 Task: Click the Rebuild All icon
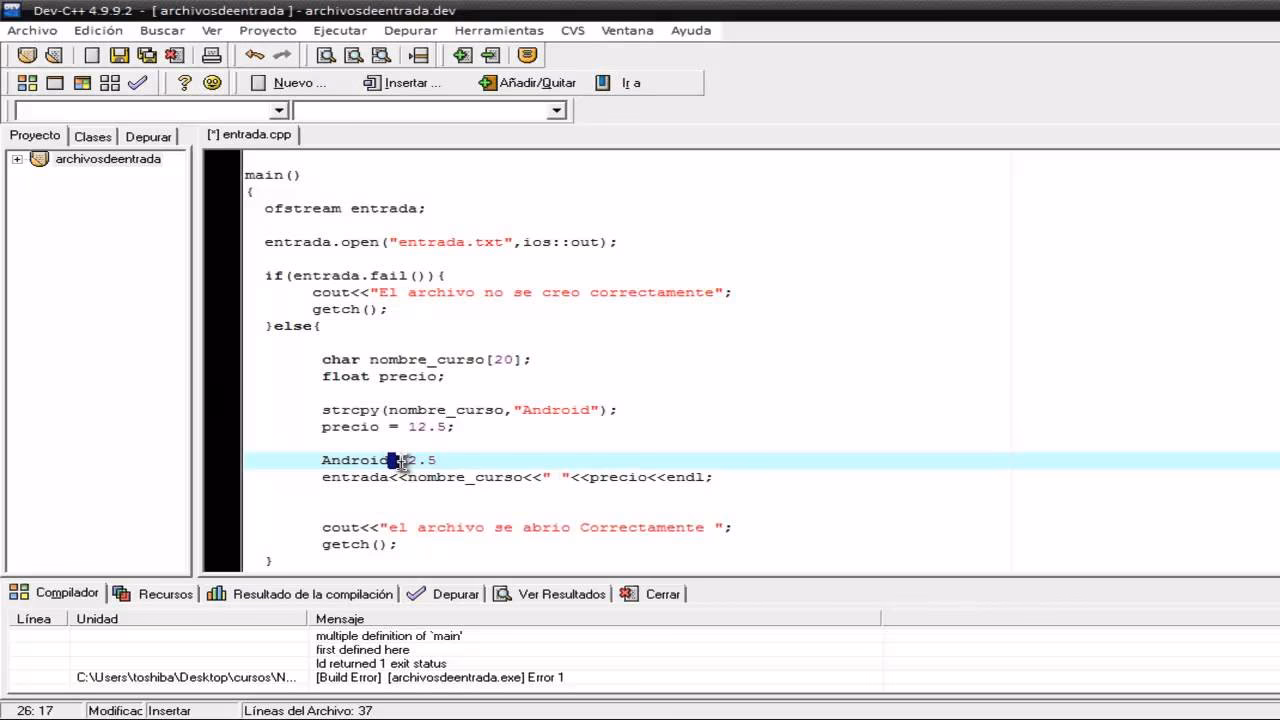pos(110,83)
